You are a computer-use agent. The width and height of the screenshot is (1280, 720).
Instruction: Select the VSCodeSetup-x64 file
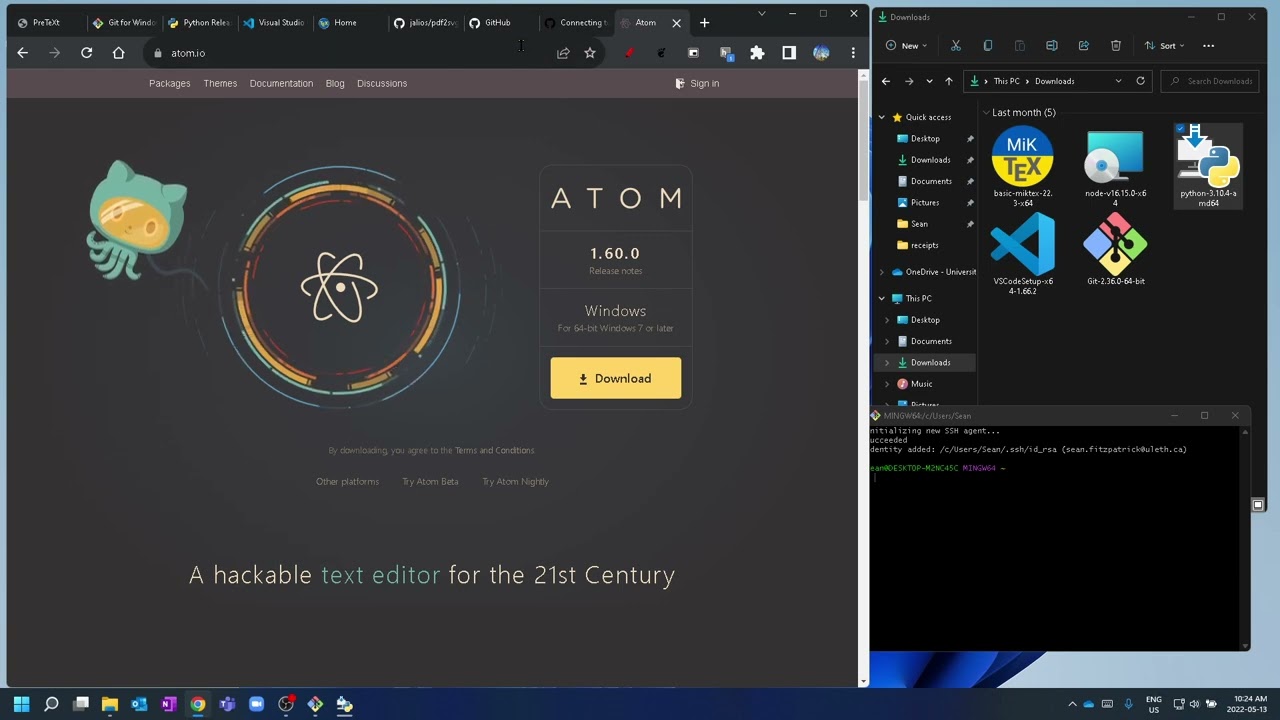coord(1022,254)
